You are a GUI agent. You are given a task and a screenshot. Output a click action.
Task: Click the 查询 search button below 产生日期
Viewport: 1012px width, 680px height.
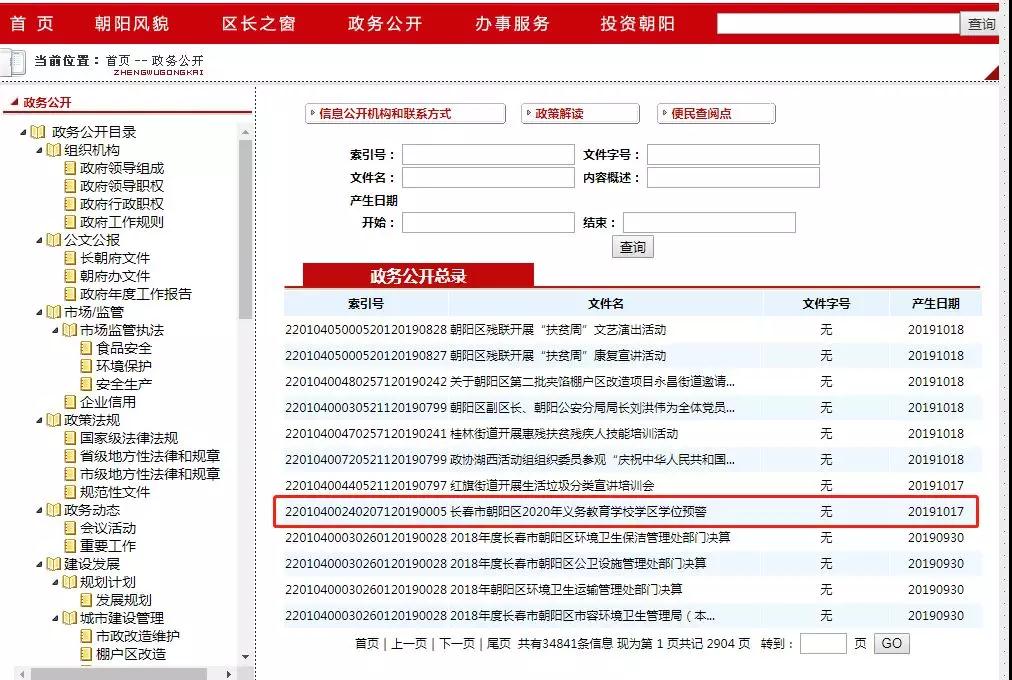[x=632, y=248]
